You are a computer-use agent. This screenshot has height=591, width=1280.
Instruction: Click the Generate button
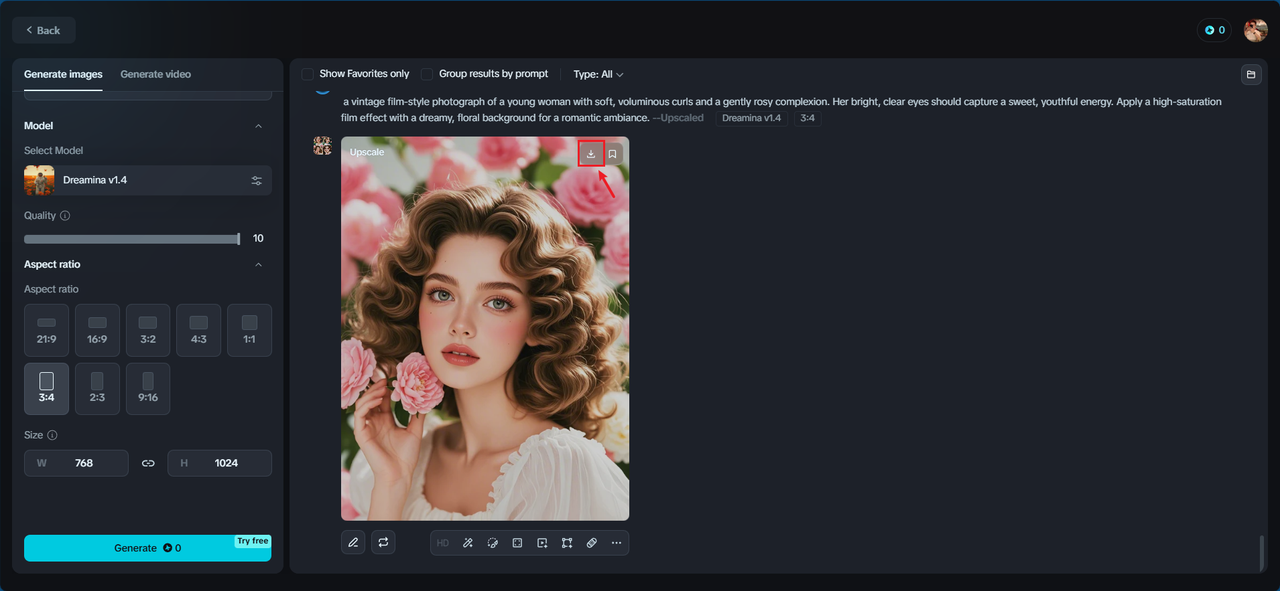click(x=148, y=548)
